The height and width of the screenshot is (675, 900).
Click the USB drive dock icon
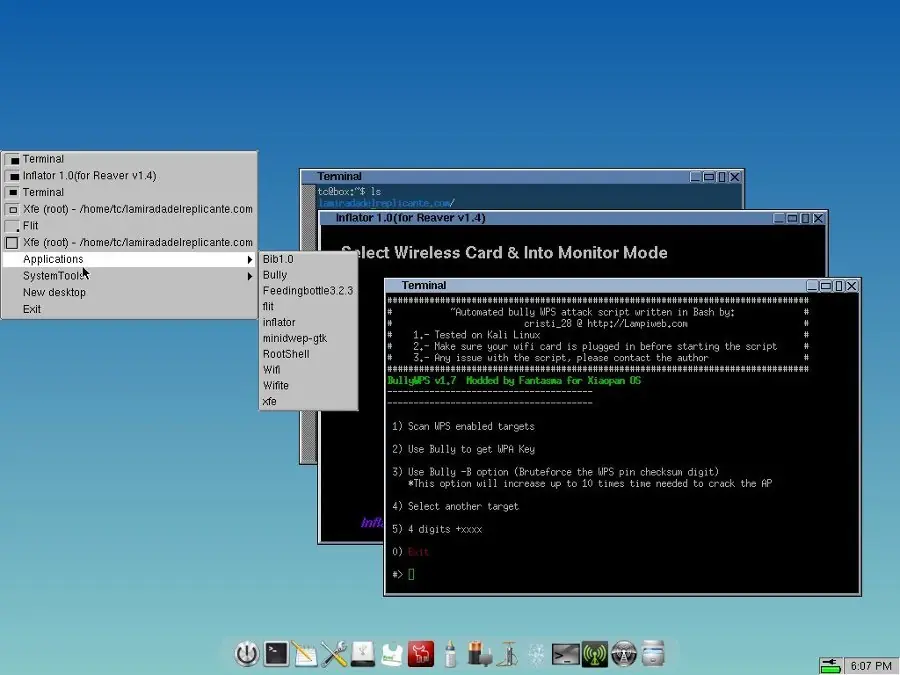(x=363, y=654)
